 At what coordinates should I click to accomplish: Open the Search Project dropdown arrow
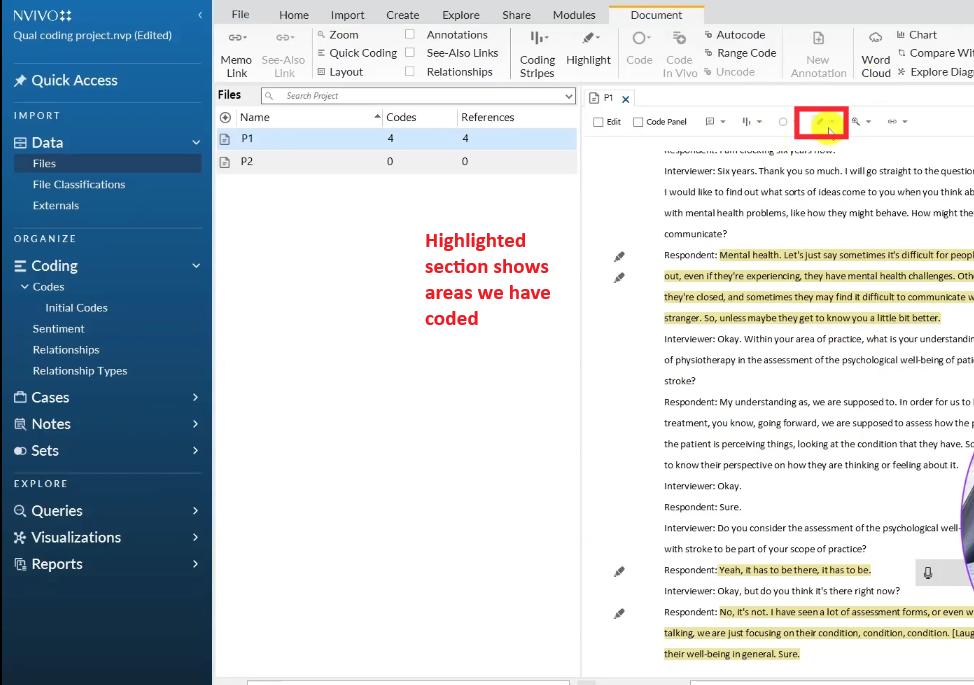tap(568, 96)
